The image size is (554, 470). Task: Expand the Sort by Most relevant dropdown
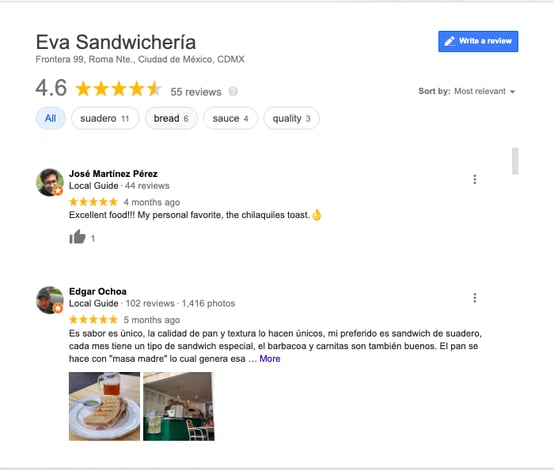tap(467, 91)
